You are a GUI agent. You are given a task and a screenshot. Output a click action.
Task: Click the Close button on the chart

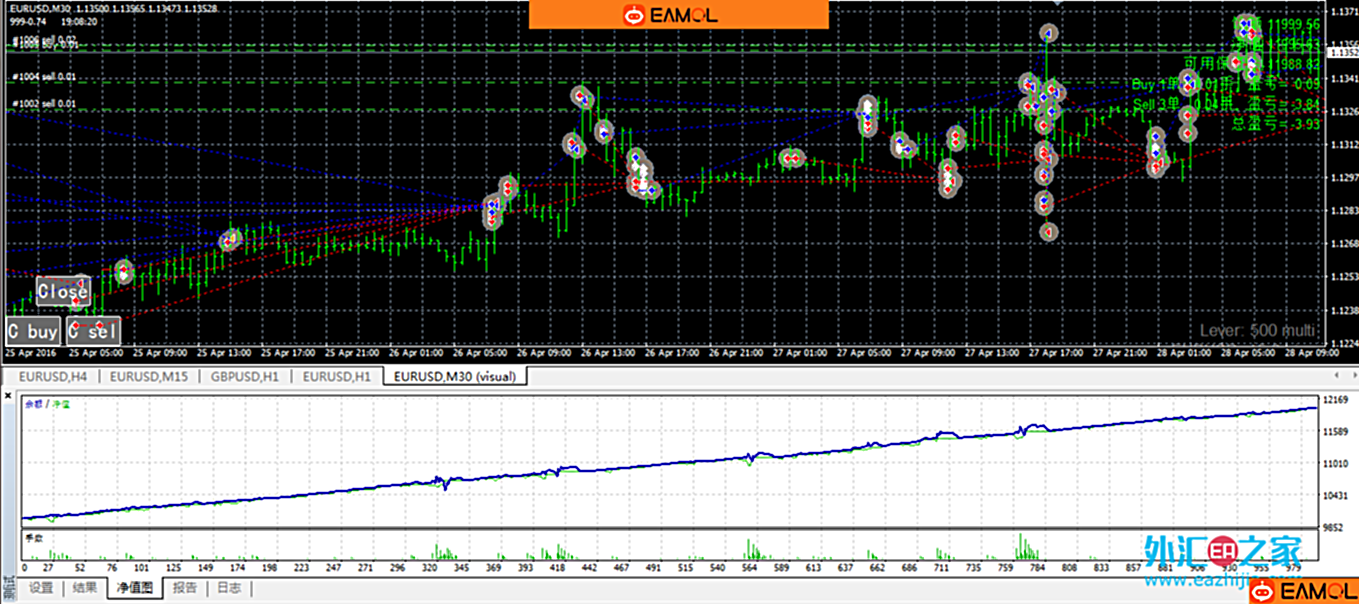[x=63, y=292]
